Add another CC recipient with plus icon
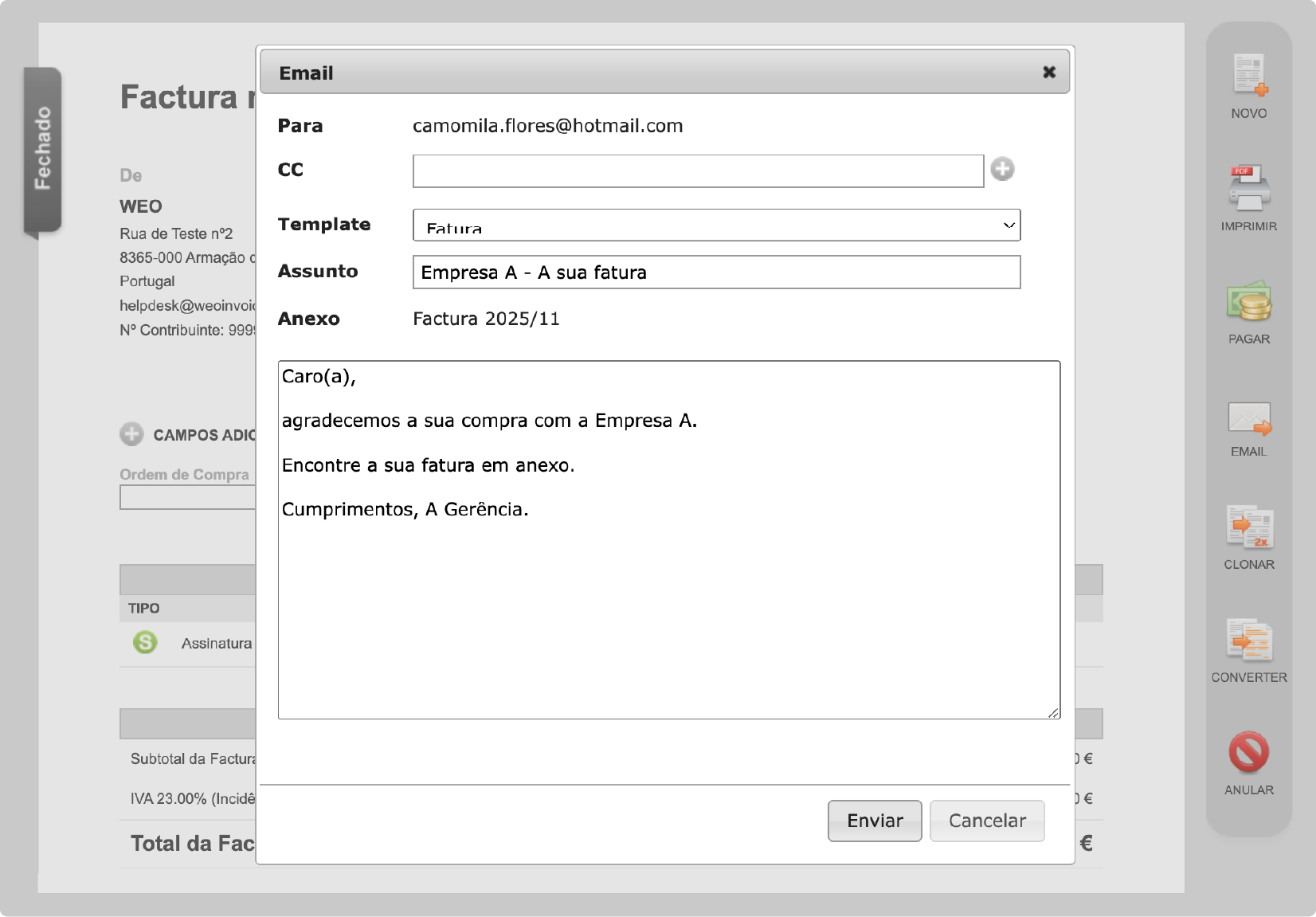Screen dimensions: 1316x917 pyautogui.click(x=1002, y=170)
